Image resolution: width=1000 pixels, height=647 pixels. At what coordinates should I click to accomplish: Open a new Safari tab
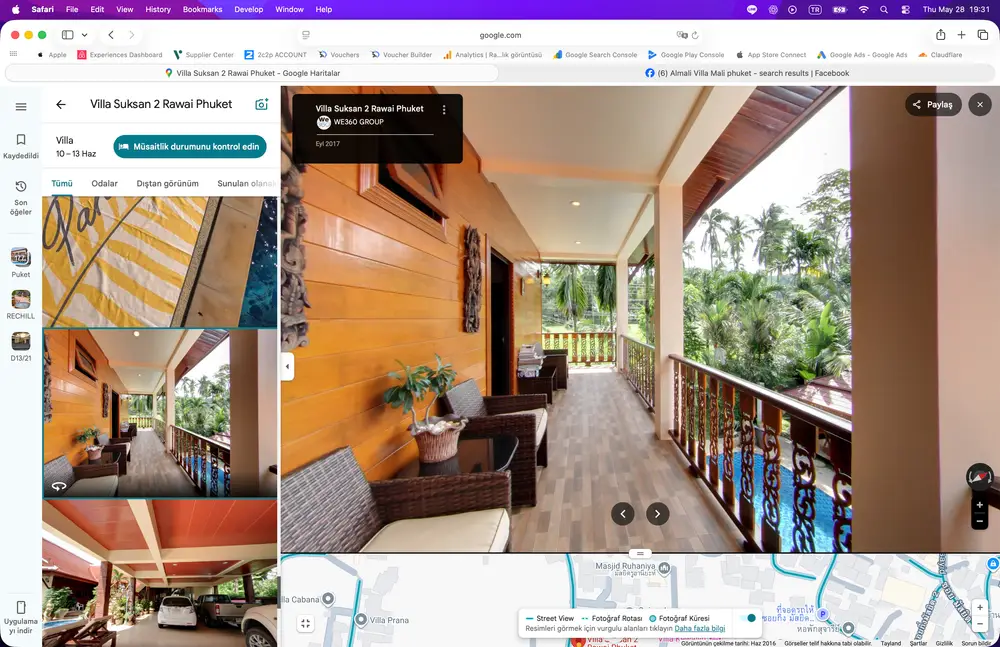961,35
